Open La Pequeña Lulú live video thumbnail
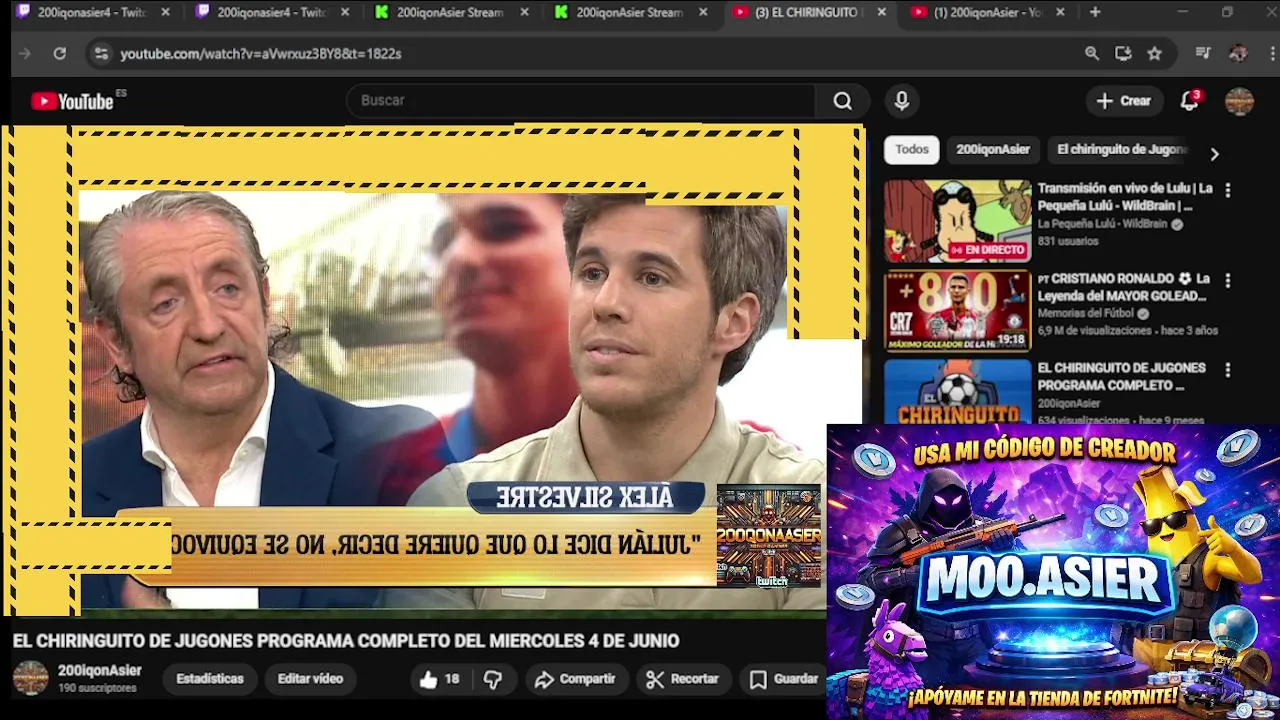Screen dimensions: 1280x720 (957, 221)
